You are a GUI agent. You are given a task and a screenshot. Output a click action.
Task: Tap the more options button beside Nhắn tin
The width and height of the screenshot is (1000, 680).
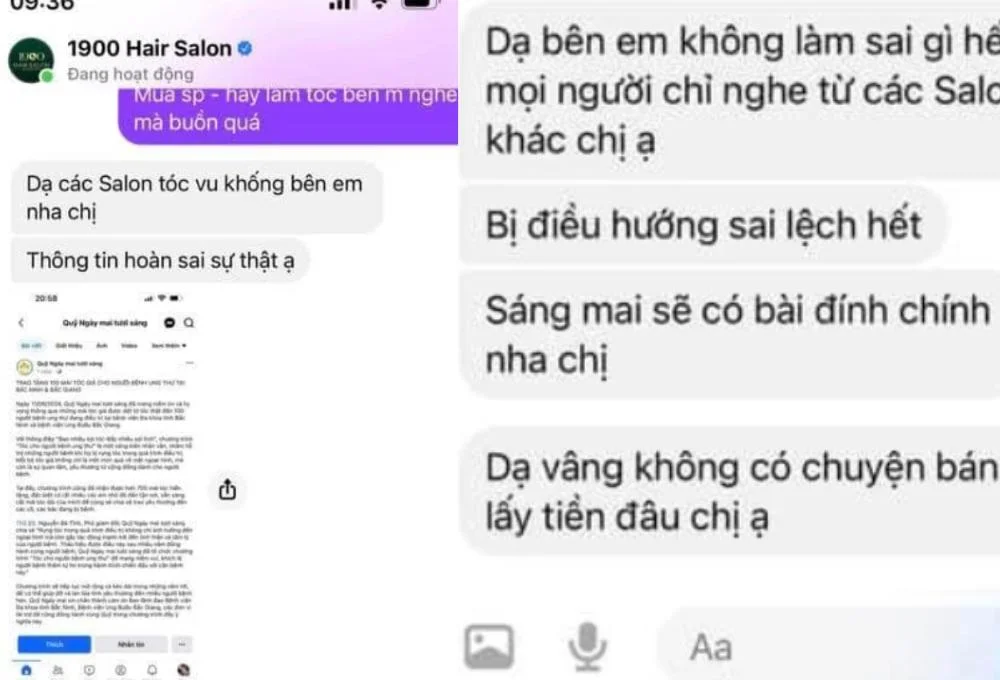(x=182, y=644)
